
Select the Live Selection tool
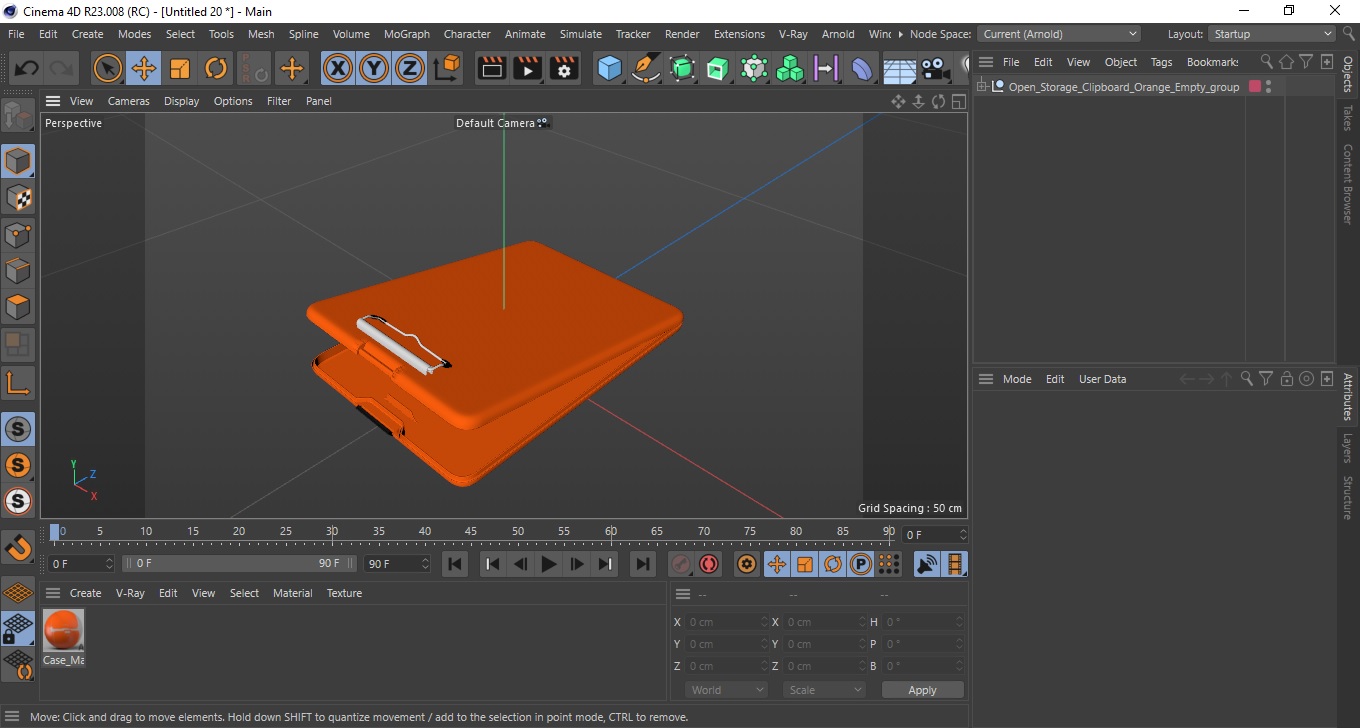click(x=107, y=68)
